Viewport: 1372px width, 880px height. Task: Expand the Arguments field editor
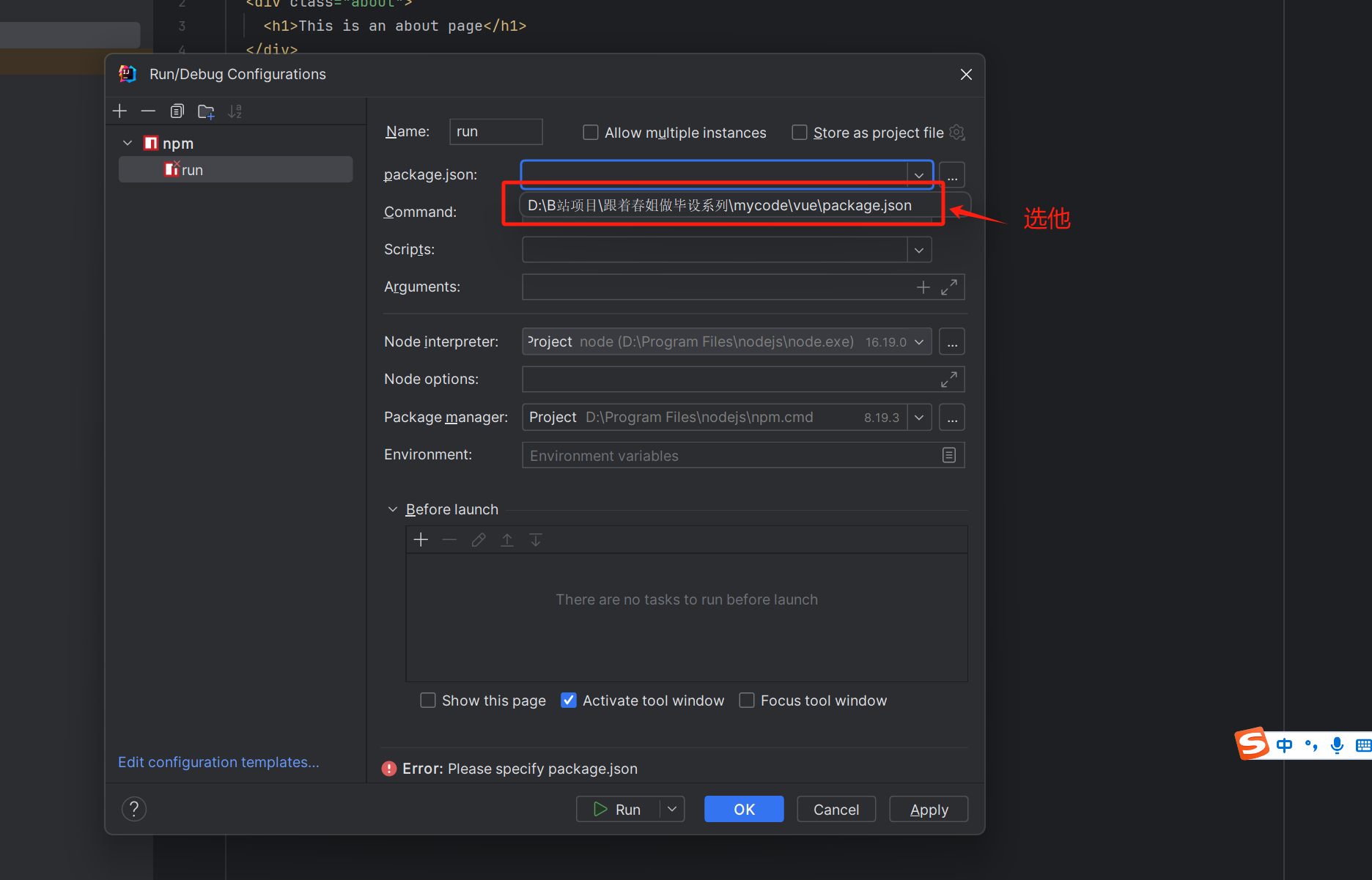click(949, 287)
